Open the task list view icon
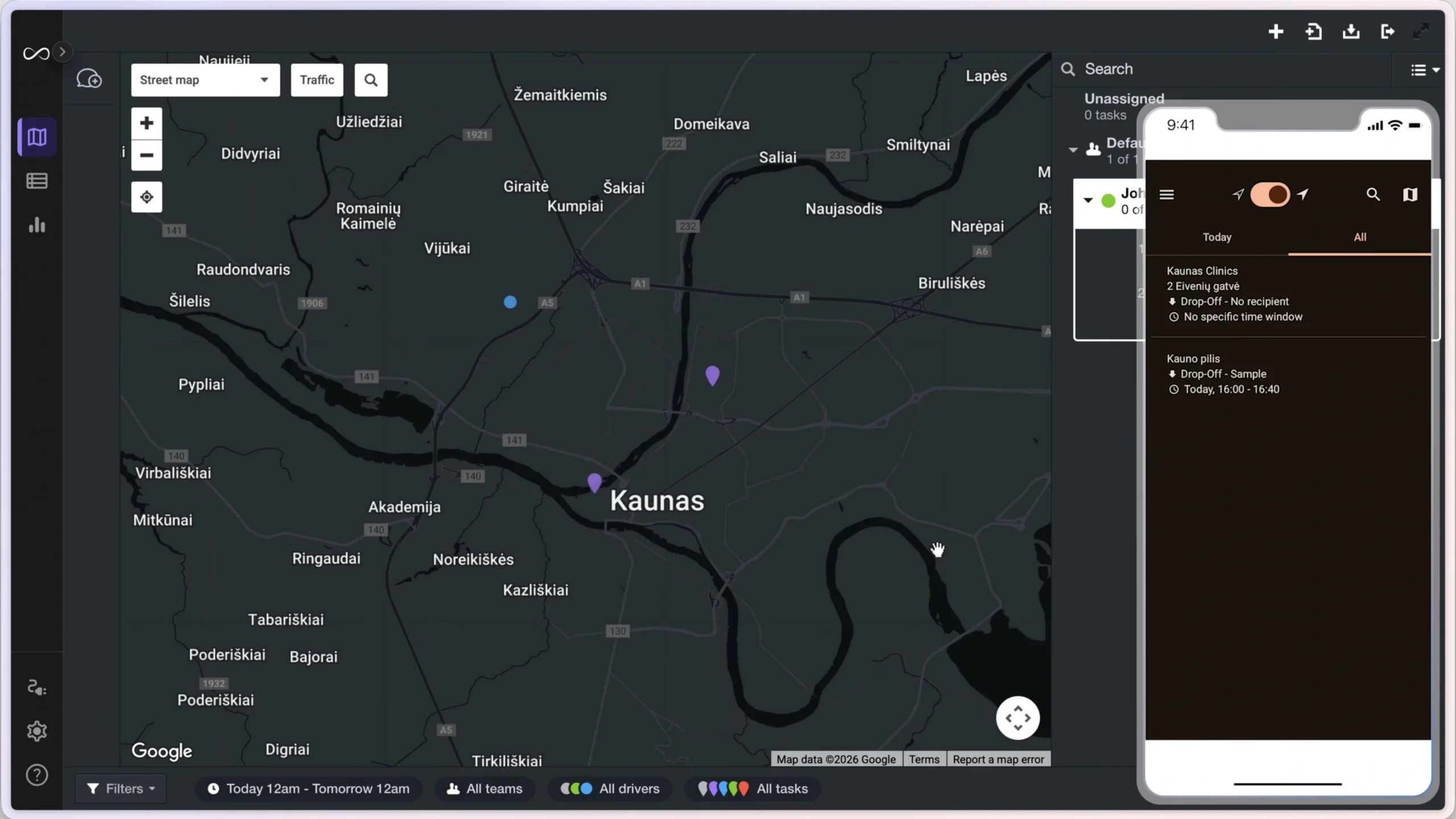 tap(37, 181)
